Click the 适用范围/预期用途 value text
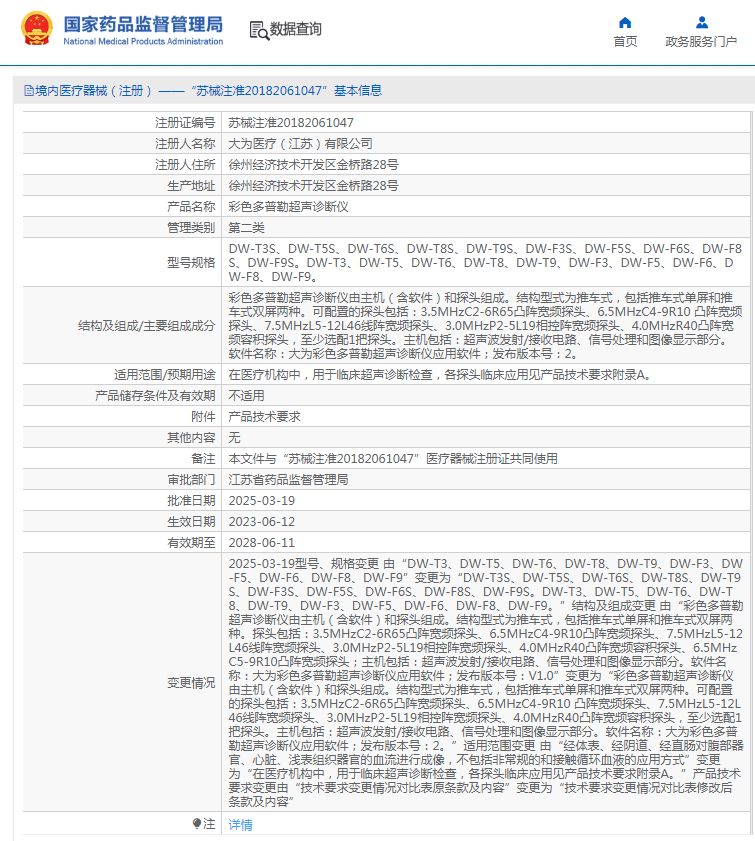The width and height of the screenshot is (755, 841). 440,374
